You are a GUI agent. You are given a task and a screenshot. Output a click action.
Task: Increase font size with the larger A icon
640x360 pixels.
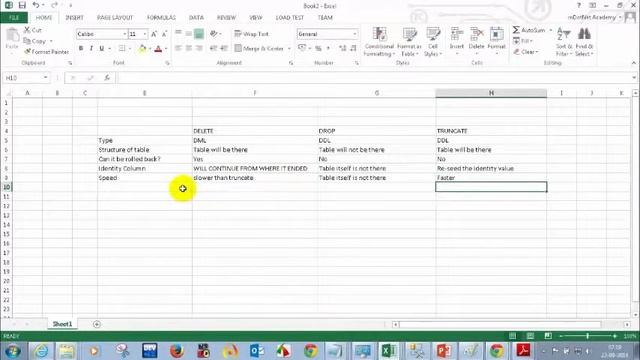coord(154,34)
